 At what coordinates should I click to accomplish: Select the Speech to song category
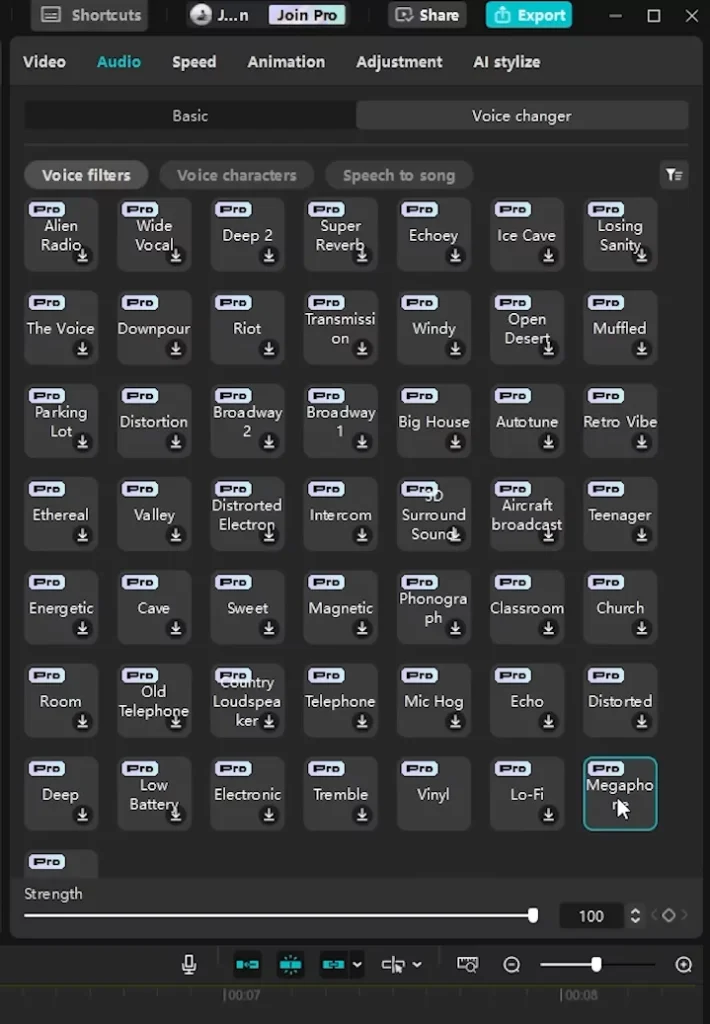click(x=399, y=175)
